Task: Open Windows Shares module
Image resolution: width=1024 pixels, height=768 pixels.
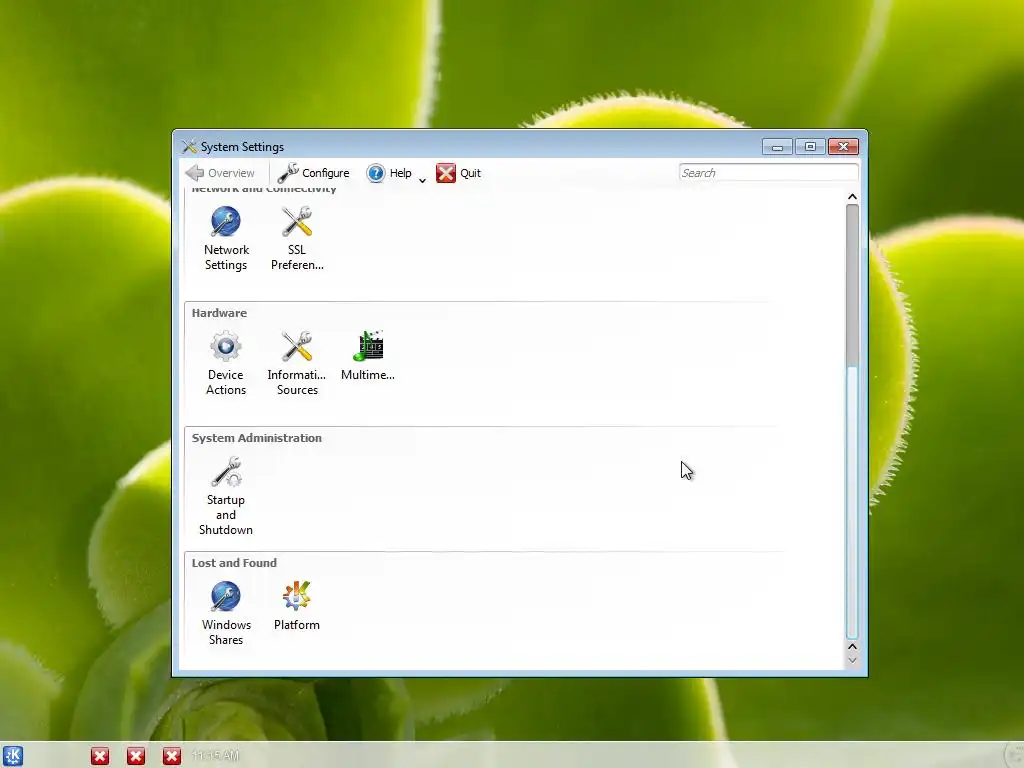Action: [x=226, y=614]
